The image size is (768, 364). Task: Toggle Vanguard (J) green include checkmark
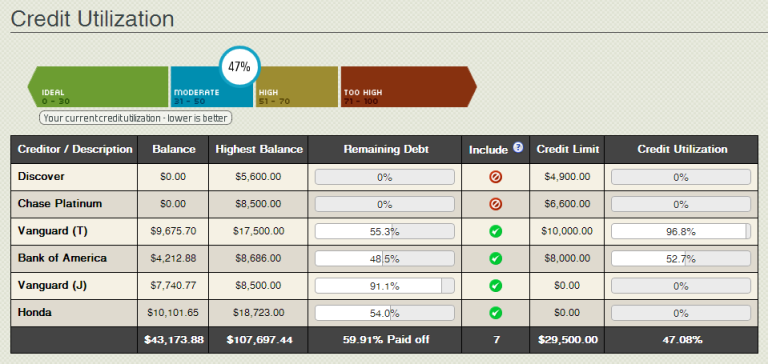(x=495, y=285)
